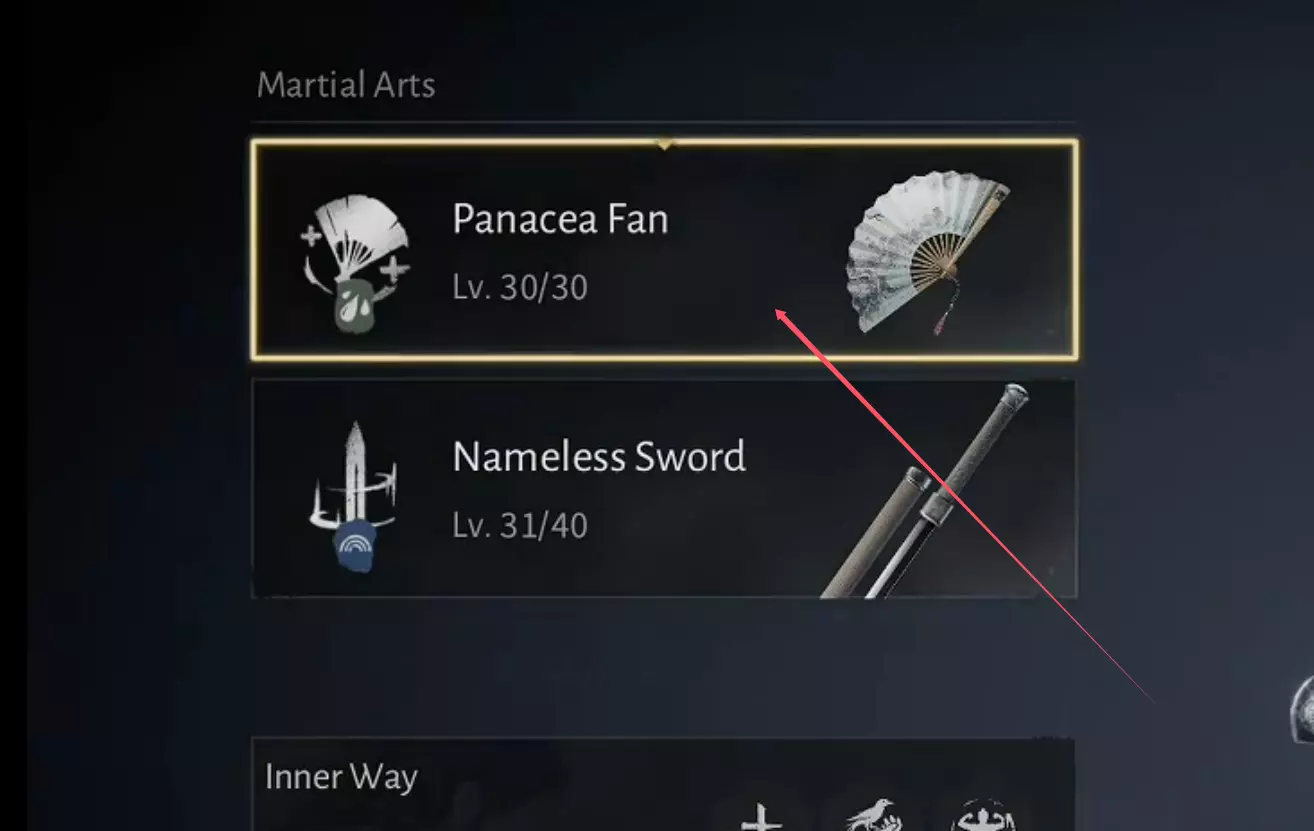Click the green droplet badge on fan icon
This screenshot has height=831, width=1314.
click(356, 306)
